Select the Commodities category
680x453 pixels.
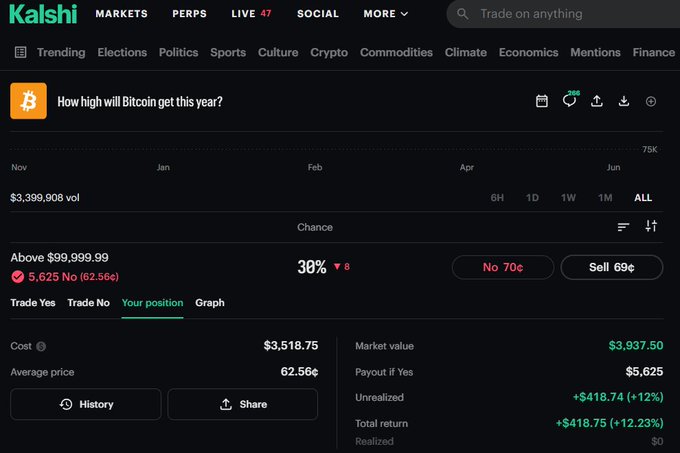(x=396, y=52)
